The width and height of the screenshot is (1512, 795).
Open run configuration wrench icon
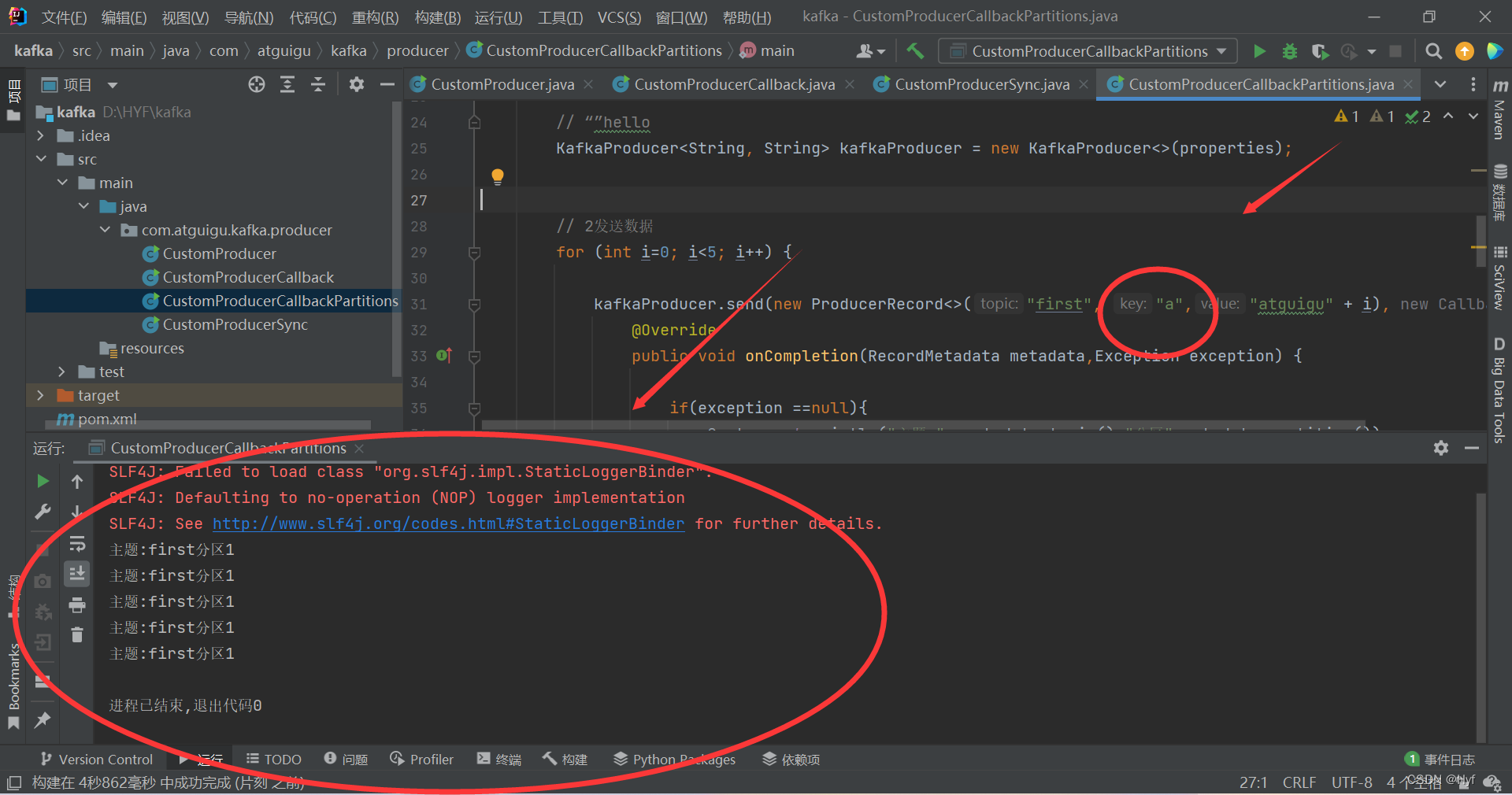pyautogui.click(x=43, y=512)
